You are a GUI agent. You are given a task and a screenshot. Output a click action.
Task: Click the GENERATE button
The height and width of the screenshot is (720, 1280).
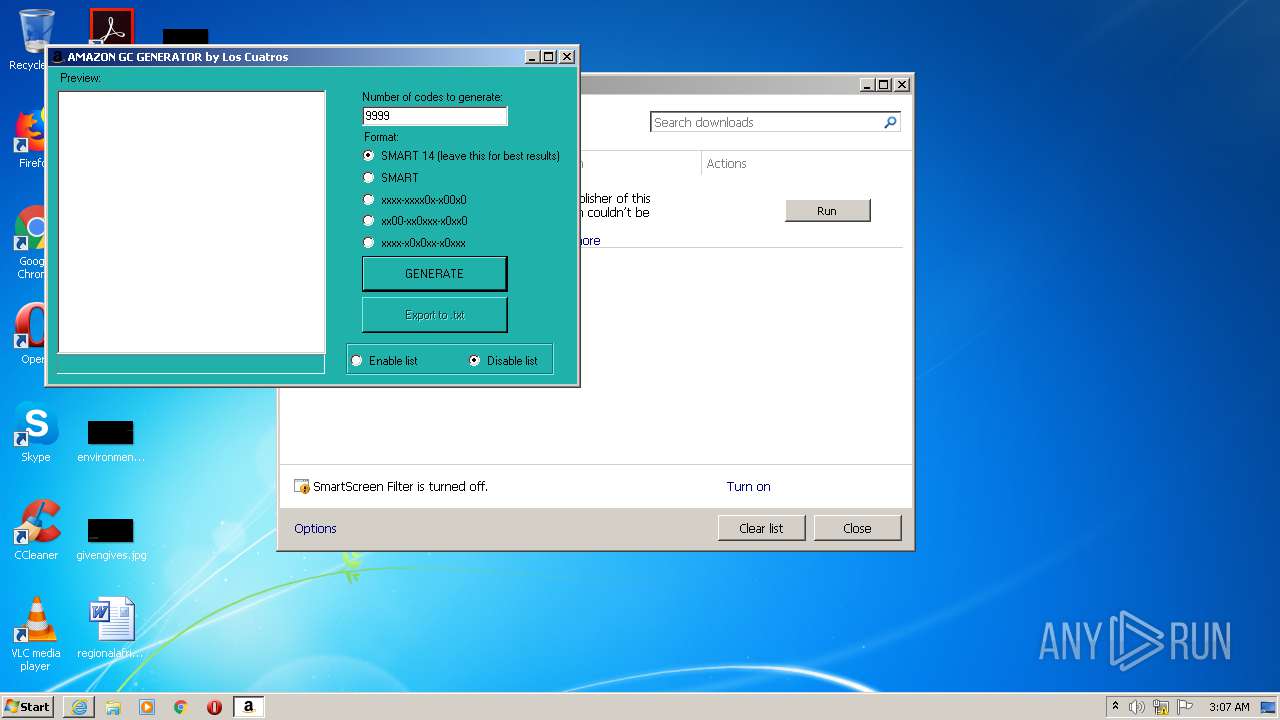434,274
